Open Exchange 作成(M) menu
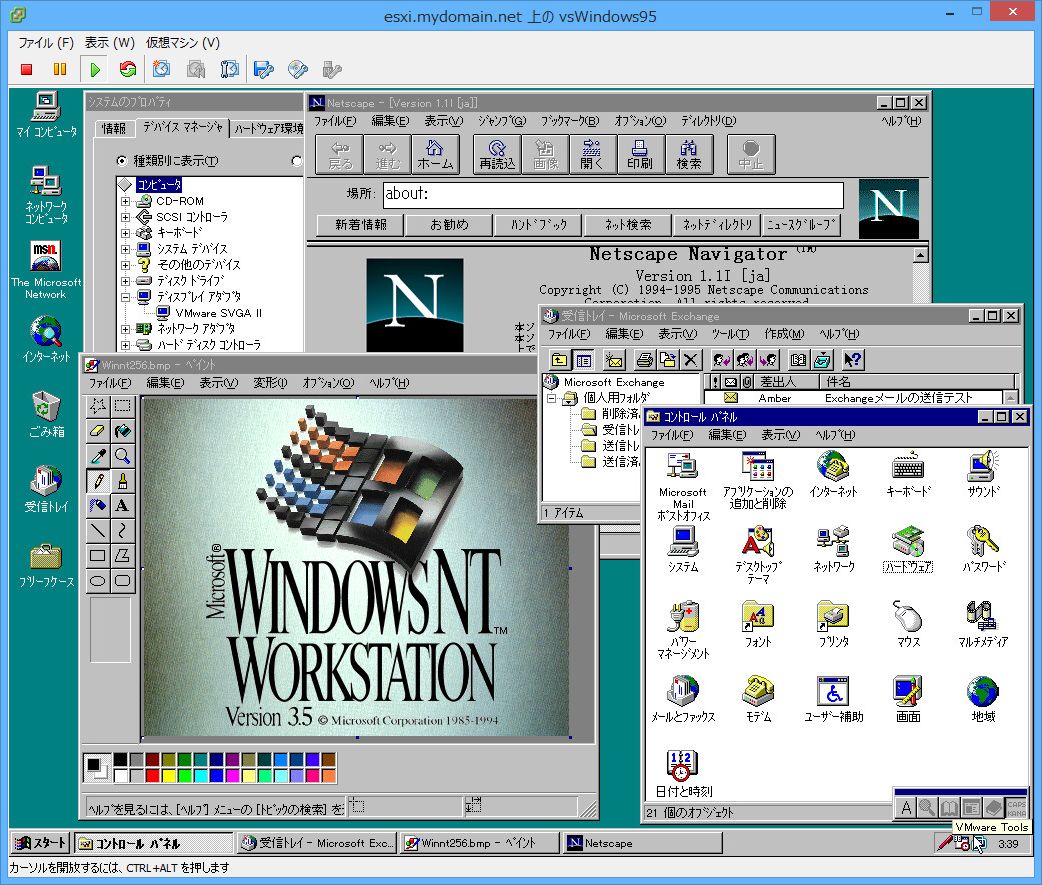Viewport: 1042px width, 885px height. point(784,334)
